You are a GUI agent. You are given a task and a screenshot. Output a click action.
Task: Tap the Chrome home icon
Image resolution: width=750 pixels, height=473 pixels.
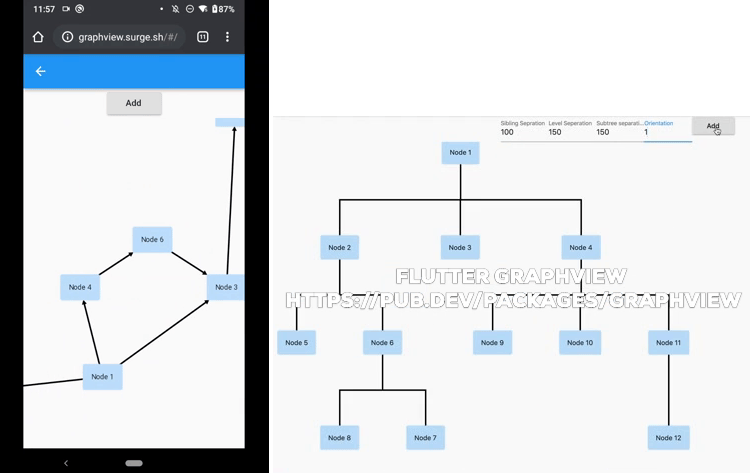pos(38,37)
